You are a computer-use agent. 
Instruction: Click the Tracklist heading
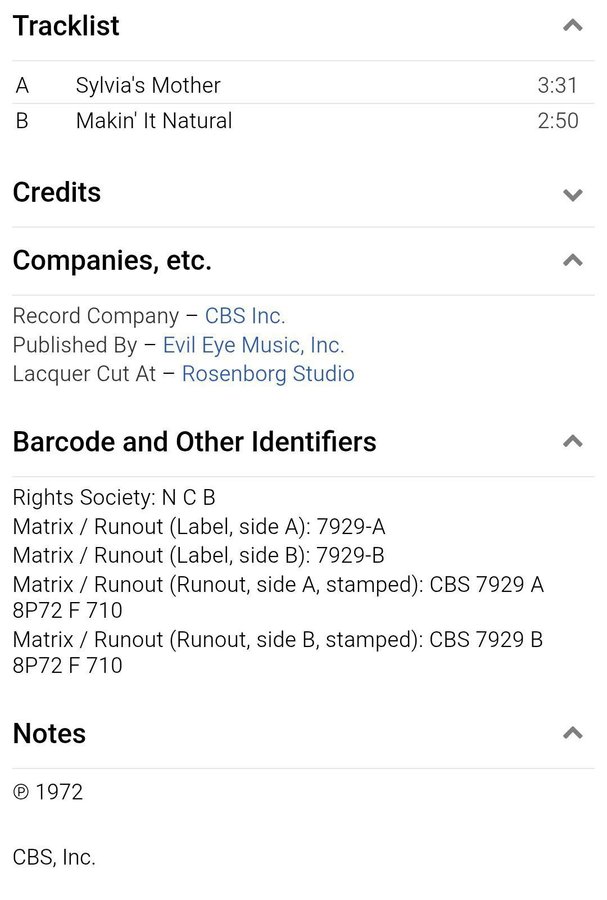[66, 26]
